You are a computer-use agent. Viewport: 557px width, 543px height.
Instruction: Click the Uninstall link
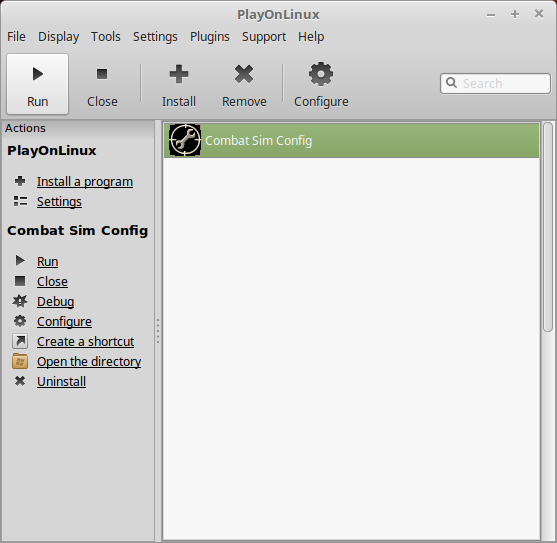coord(61,381)
